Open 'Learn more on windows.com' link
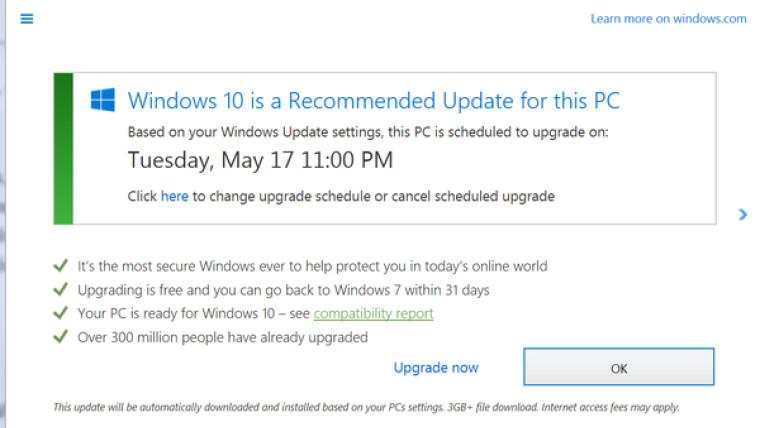 click(x=668, y=18)
